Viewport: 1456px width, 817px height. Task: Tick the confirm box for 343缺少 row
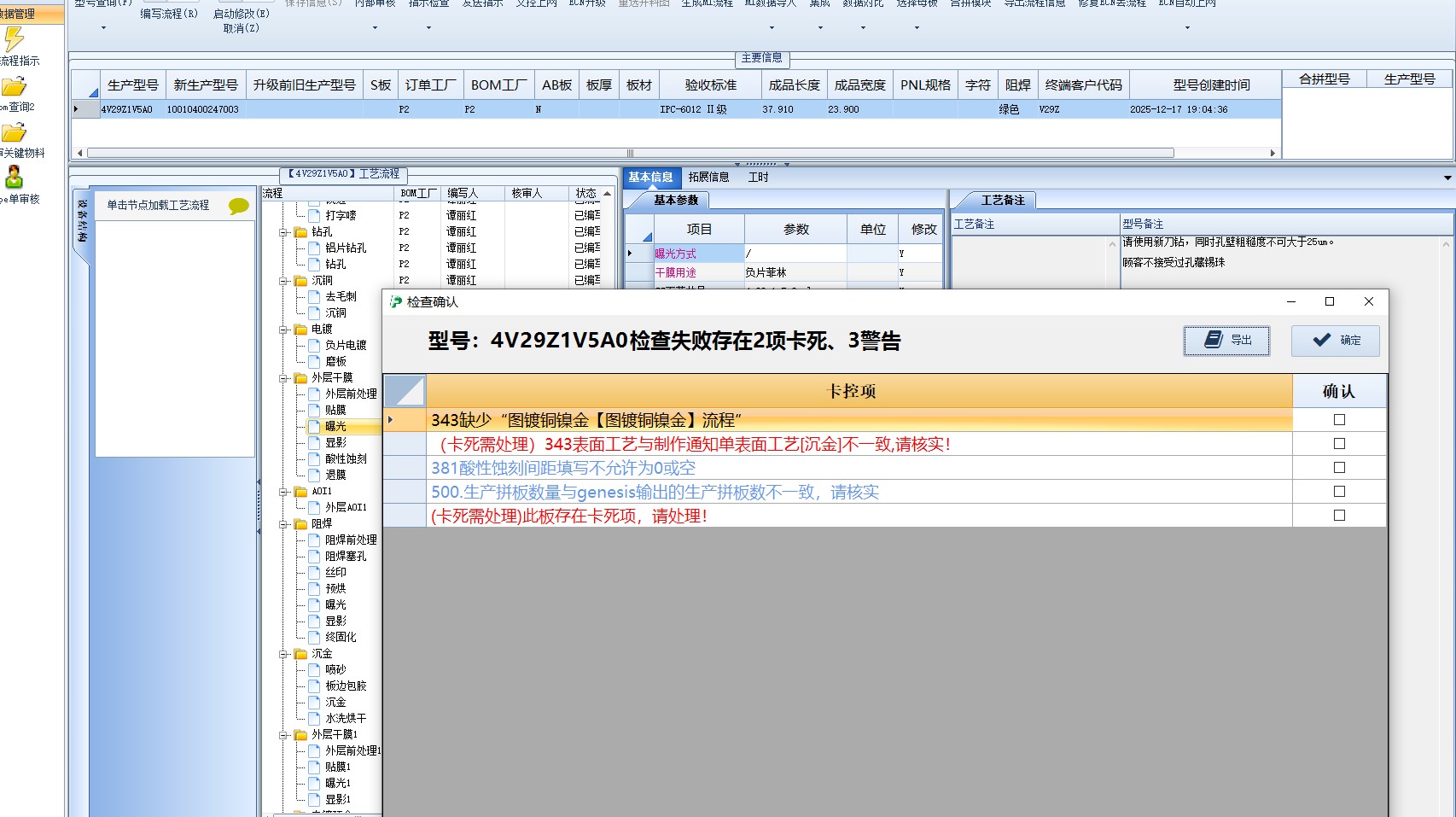(x=1339, y=420)
